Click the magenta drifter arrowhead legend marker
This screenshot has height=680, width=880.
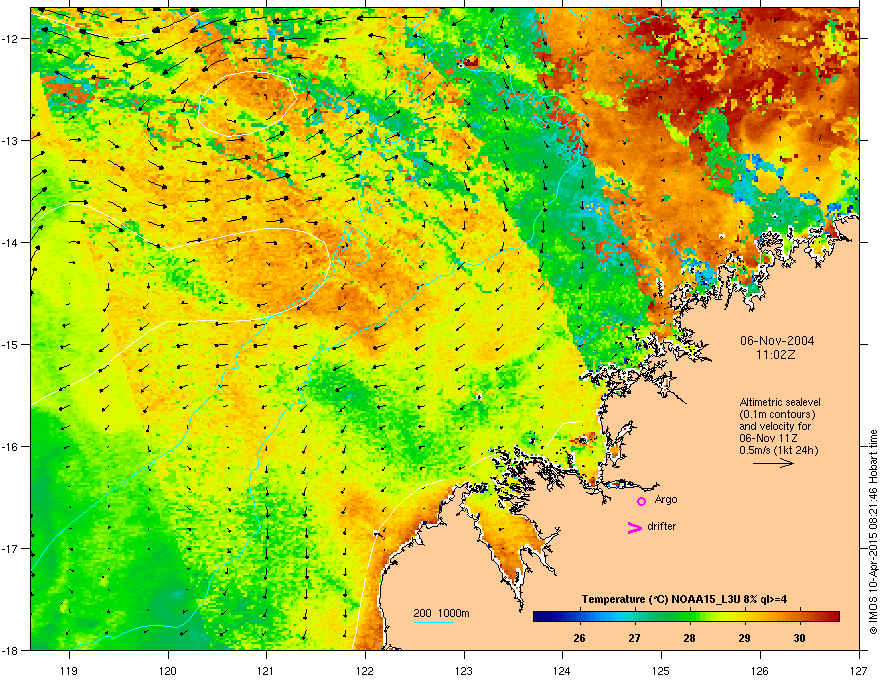pyautogui.click(x=634, y=527)
